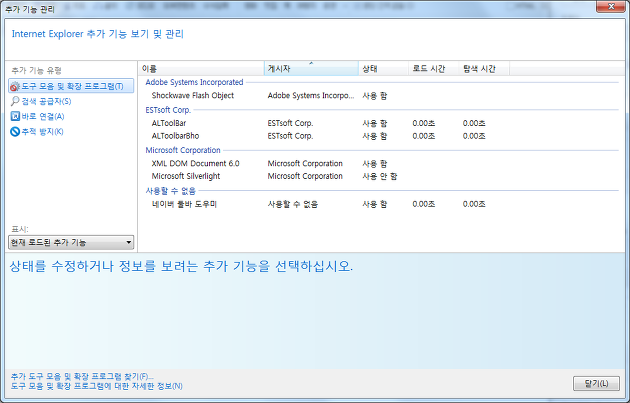Click ALToolBar's ESTsoft Corp. publisher cell
The width and height of the screenshot is (630, 403).
tap(290, 123)
